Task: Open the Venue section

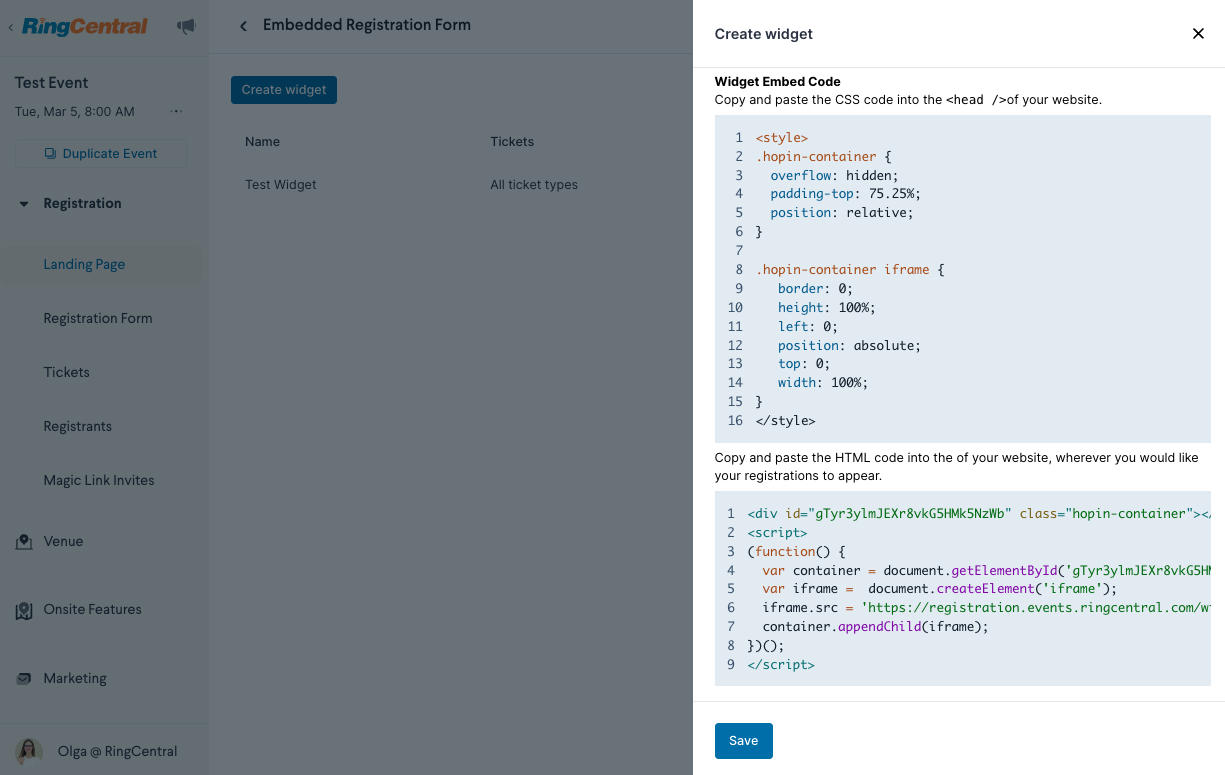Action: point(63,542)
